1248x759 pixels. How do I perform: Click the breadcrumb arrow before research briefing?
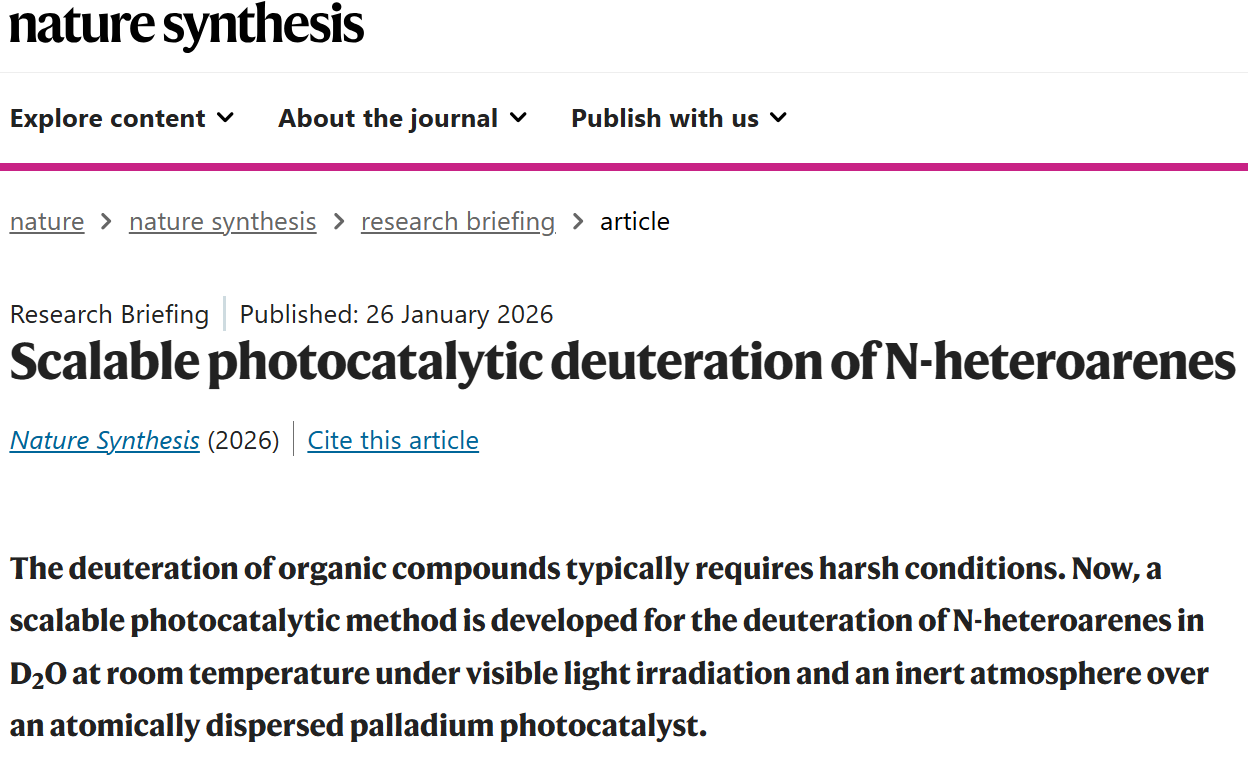coord(339,221)
